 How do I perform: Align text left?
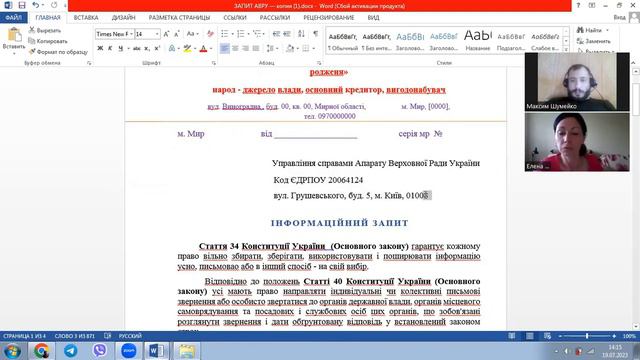pyautogui.click(x=224, y=49)
